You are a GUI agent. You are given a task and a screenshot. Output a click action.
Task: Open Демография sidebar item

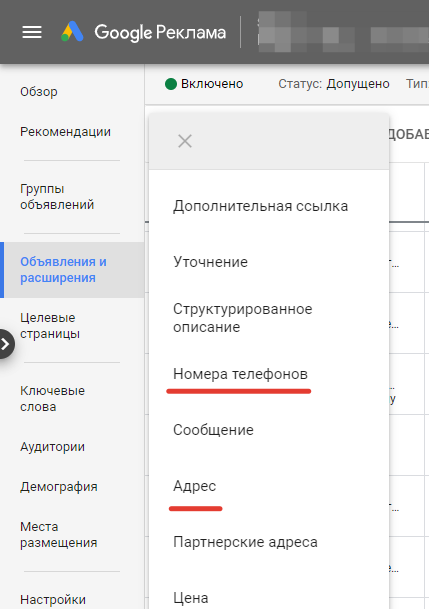coord(59,487)
